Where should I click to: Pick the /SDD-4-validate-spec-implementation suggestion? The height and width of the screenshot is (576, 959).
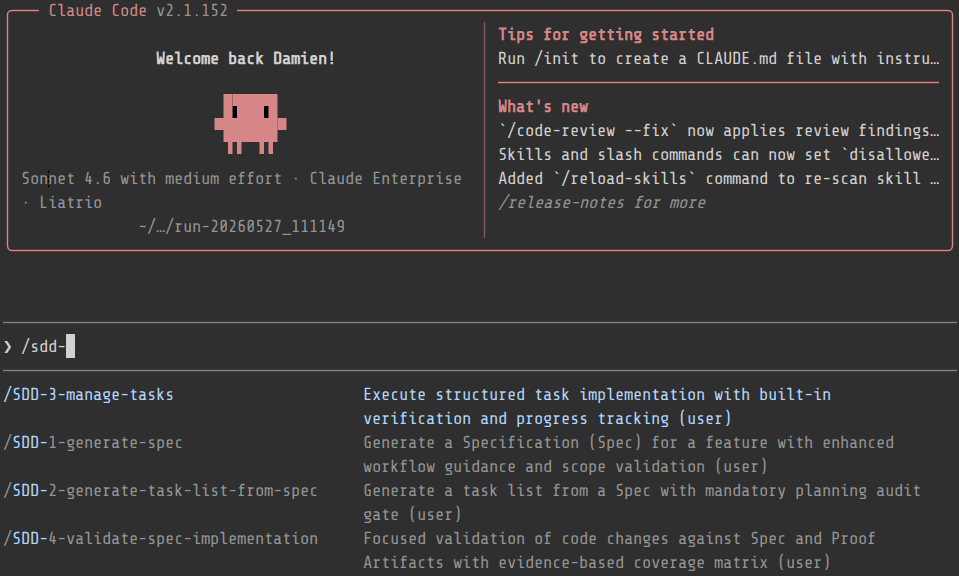(x=160, y=539)
